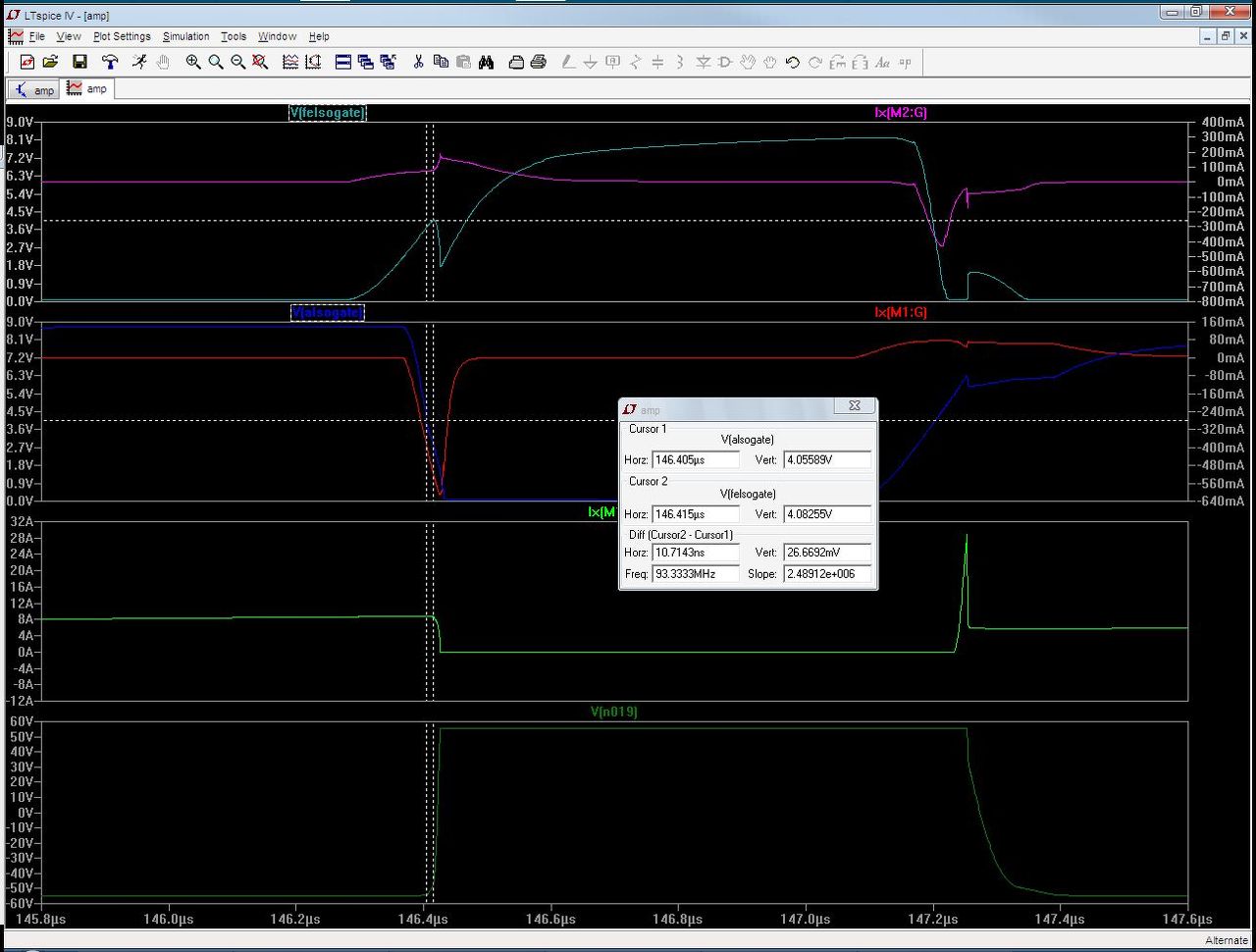Click Cursor 1 Horz value field
1256x952 pixels.
pos(695,459)
